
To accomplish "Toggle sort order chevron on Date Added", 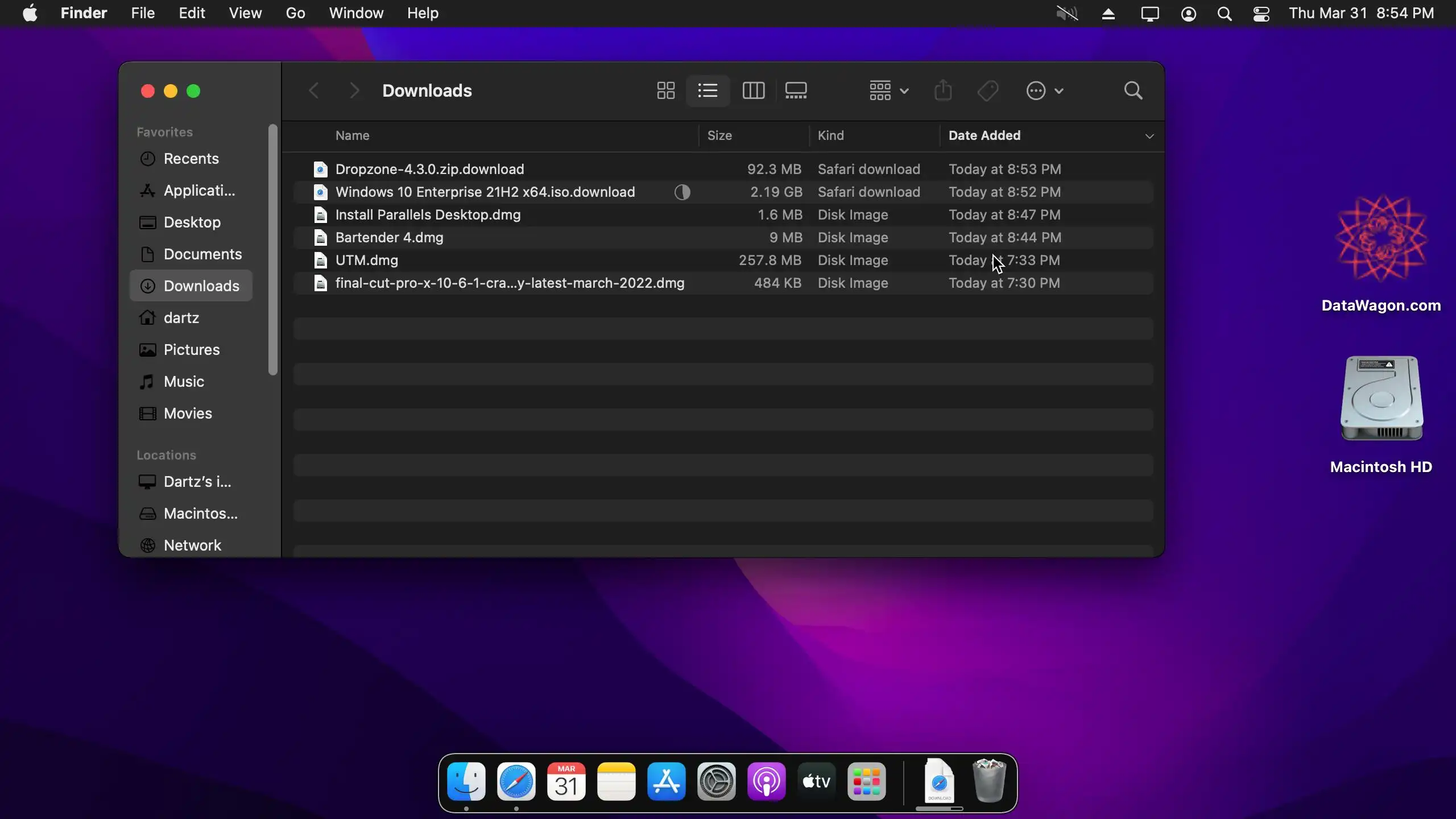I will (x=1149, y=136).
